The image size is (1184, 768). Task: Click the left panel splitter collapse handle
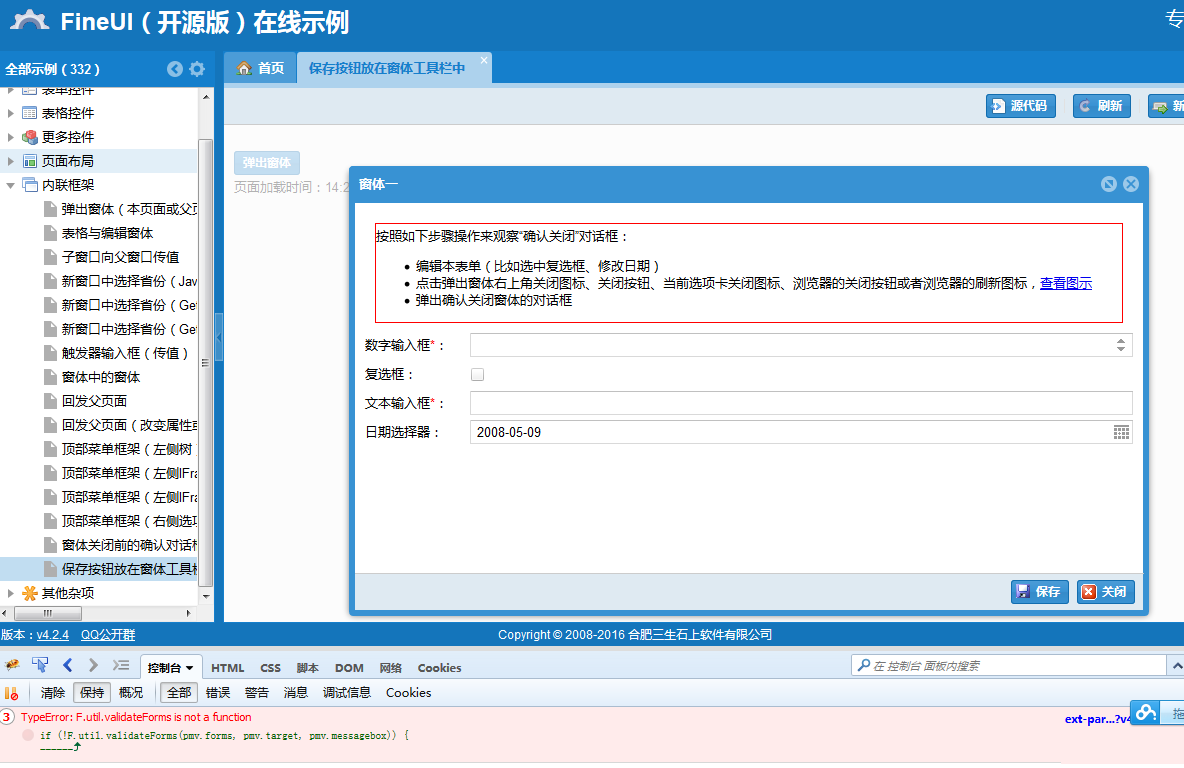point(219,338)
